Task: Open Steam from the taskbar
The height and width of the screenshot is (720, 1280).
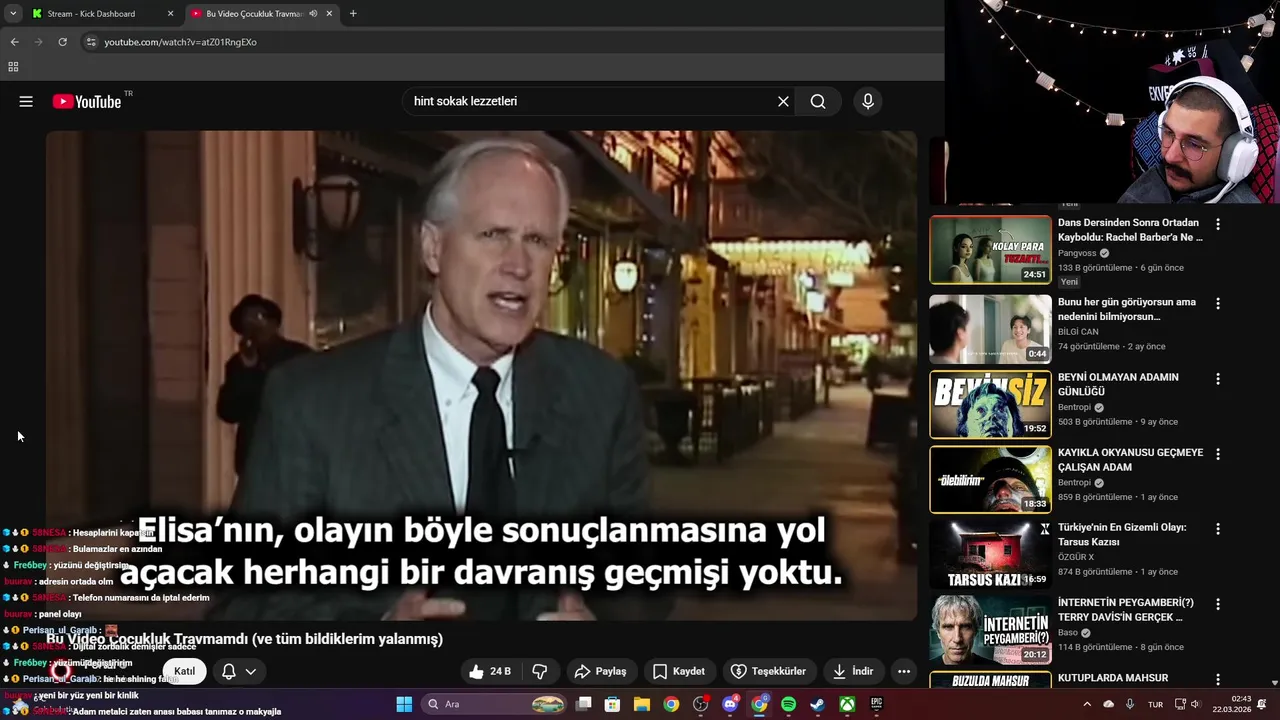Action: [817, 704]
